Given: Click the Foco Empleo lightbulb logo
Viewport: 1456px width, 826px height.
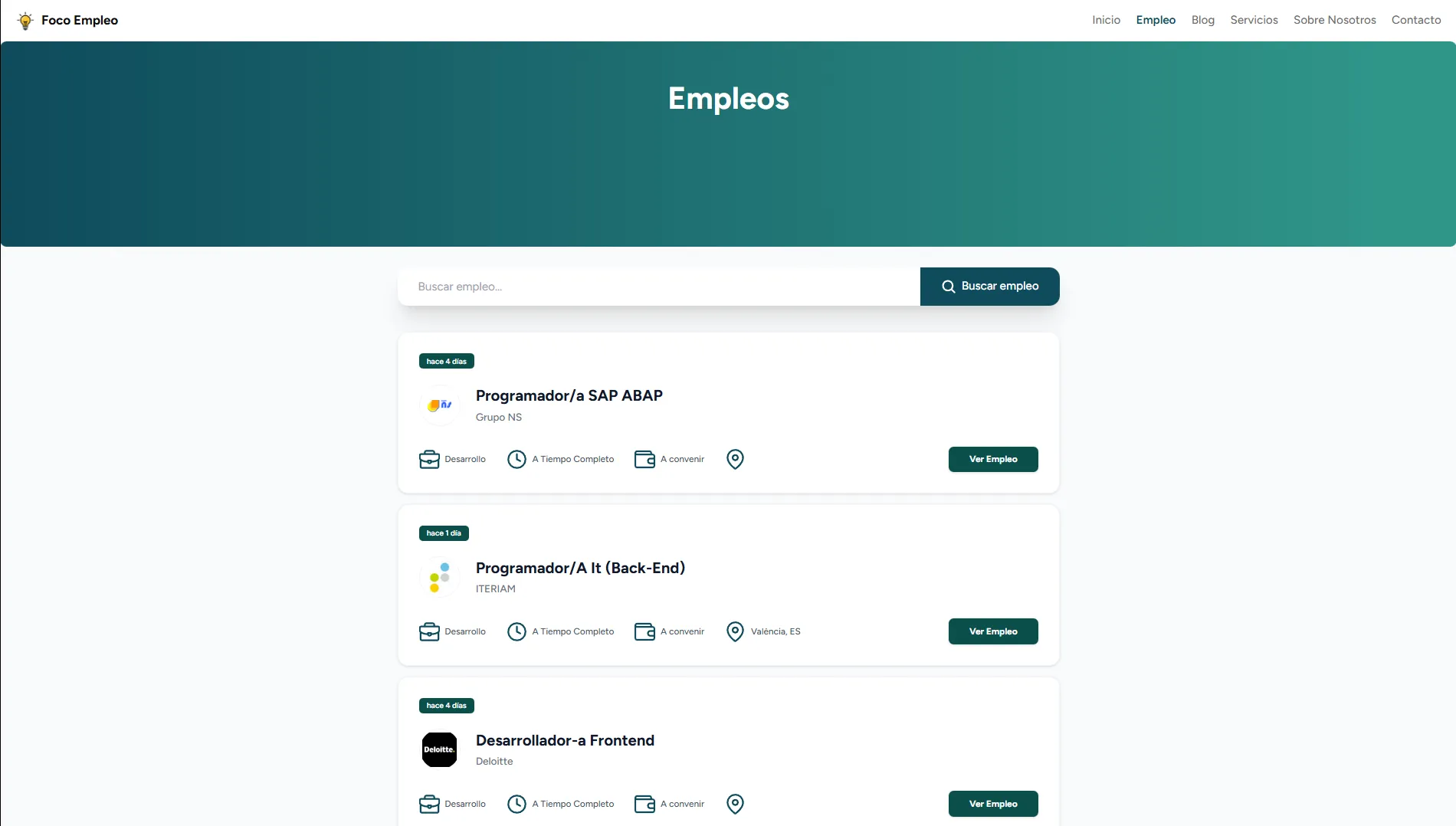Looking at the screenshot, I should click(25, 21).
